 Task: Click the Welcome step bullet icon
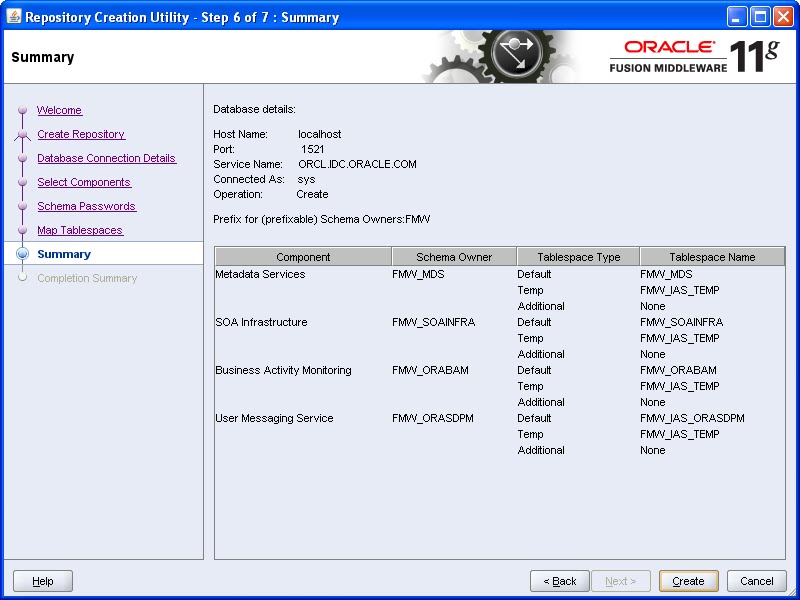[x=22, y=110]
